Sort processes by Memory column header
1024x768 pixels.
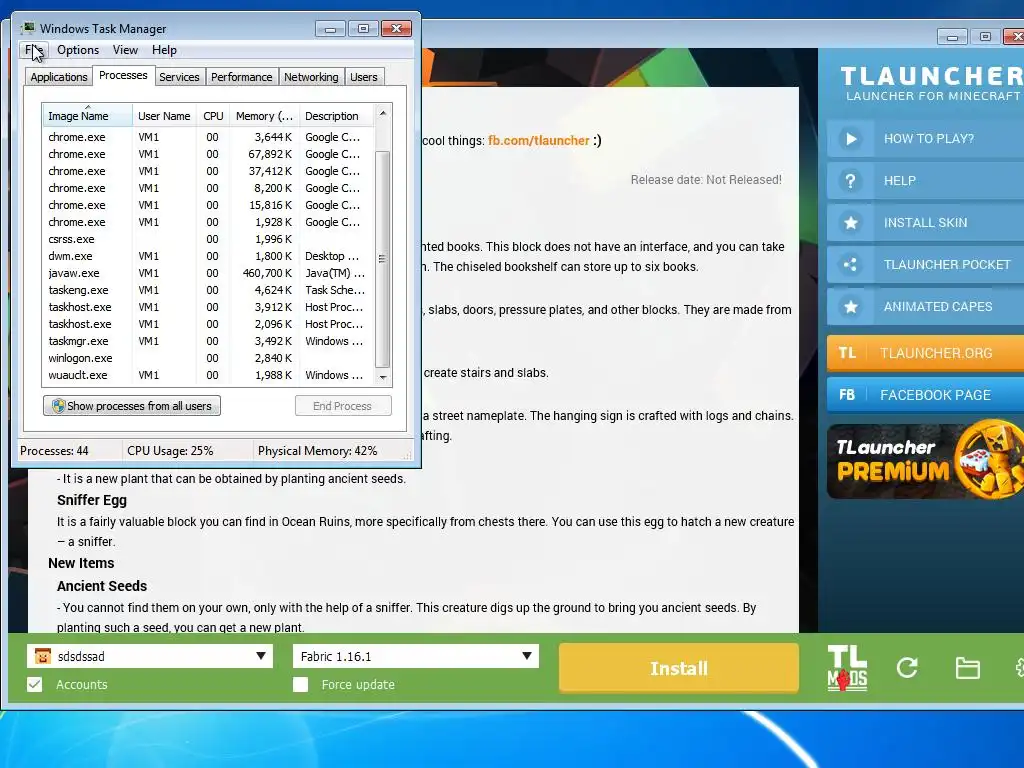tap(264, 116)
